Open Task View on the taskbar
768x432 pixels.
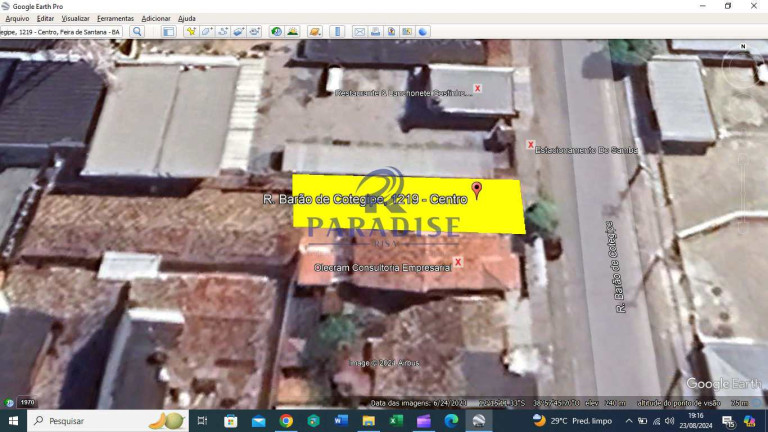(202, 421)
